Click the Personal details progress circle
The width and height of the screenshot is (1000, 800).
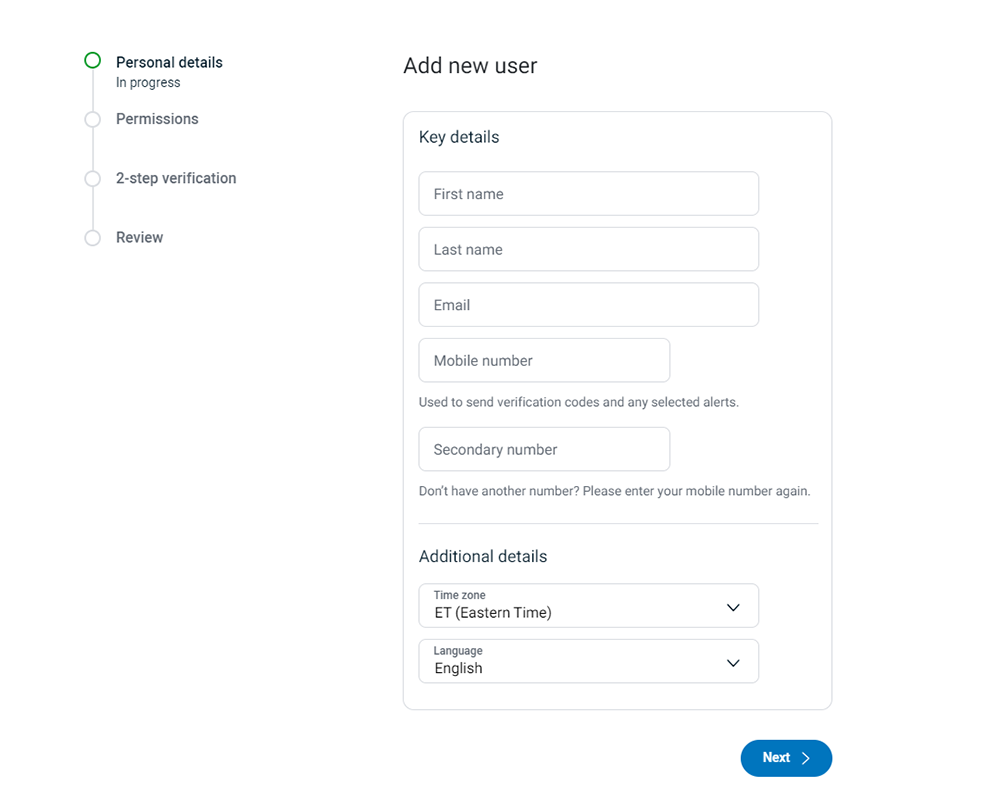[92, 60]
